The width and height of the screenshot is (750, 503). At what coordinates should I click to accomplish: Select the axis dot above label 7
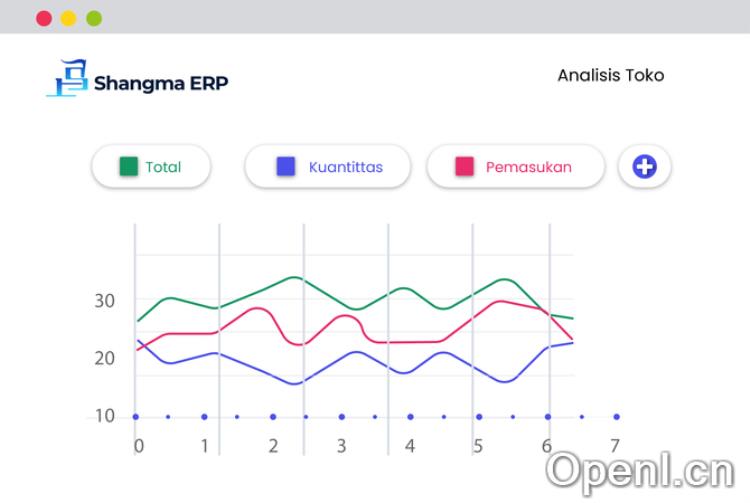pyautogui.click(x=616, y=416)
